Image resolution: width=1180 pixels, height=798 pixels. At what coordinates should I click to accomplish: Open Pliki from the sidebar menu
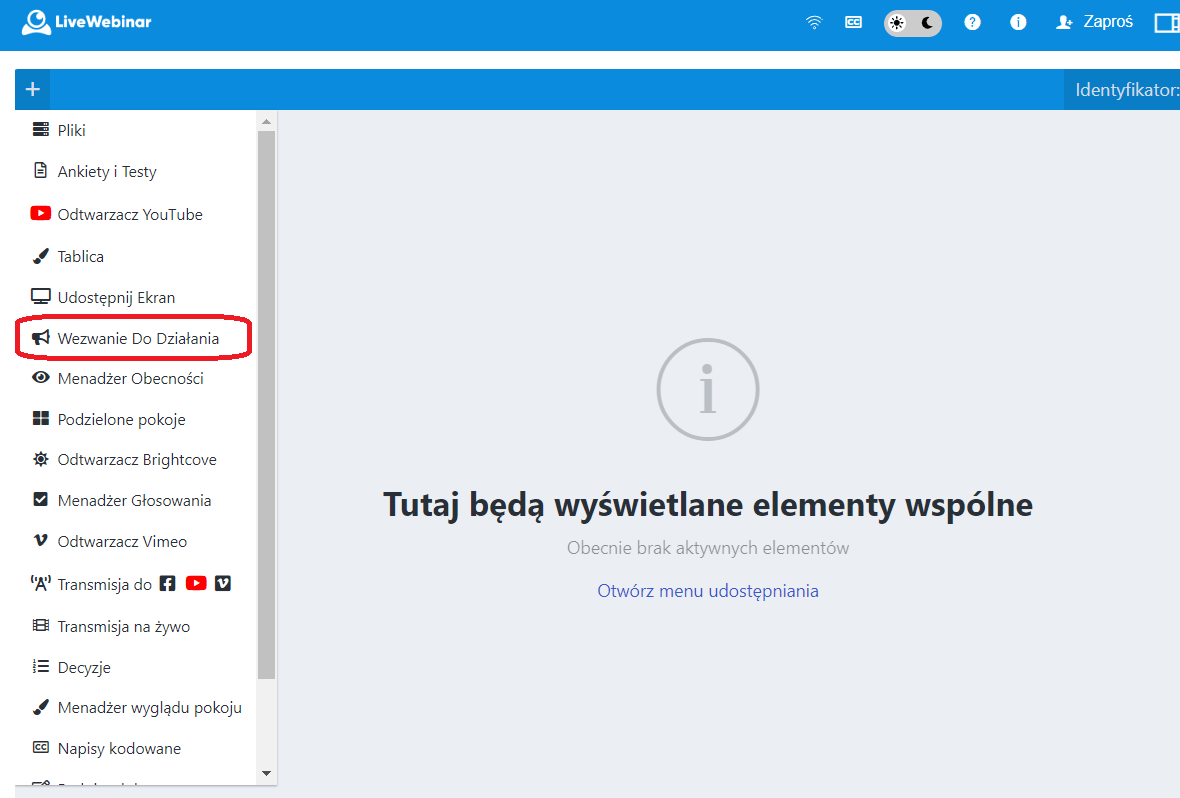click(x=71, y=130)
